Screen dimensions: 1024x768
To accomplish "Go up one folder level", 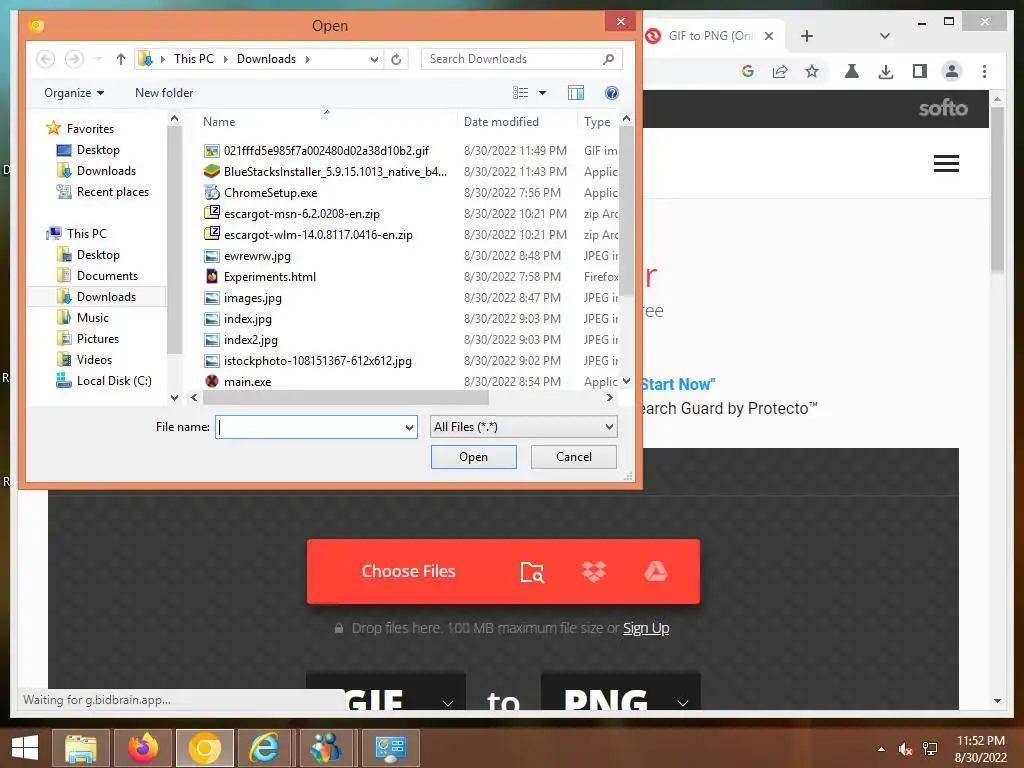I will (x=121, y=59).
